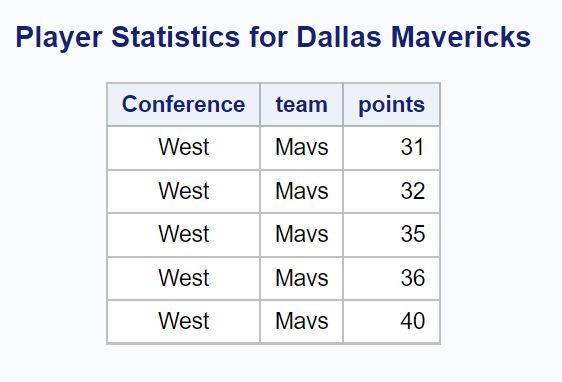The width and height of the screenshot is (562, 382).
Task: Click the Player Statistics for Dallas Mavericks title
Action: (273, 37)
